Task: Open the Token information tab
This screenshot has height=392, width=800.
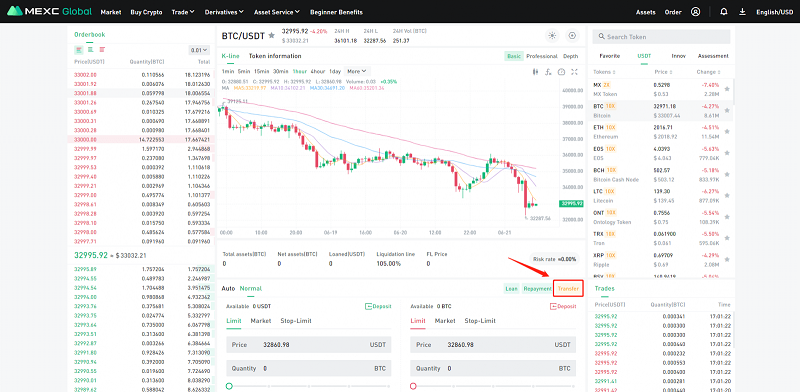Action: (275, 56)
